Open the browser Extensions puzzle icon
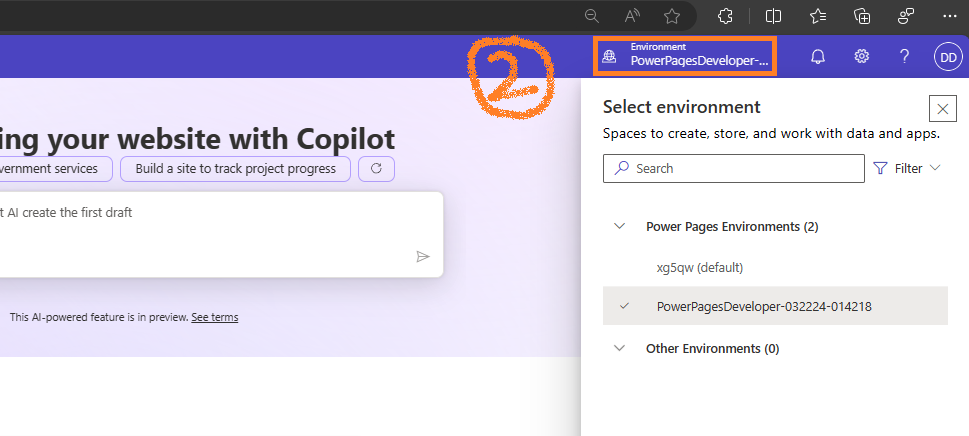The width and height of the screenshot is (969, 436). [x=726, y=17]
